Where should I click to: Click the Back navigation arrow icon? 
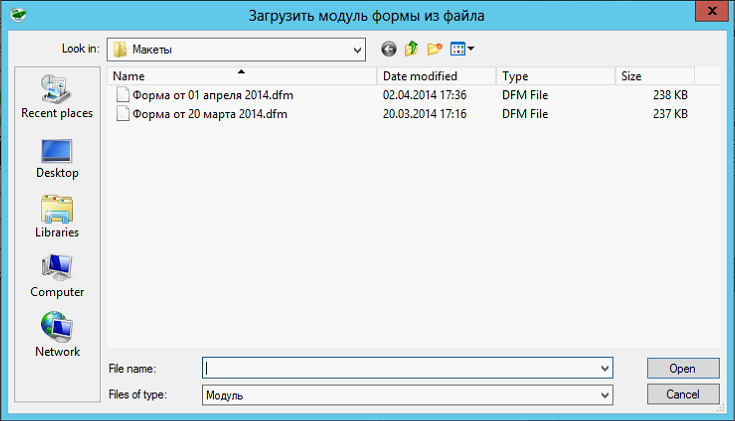click(x=388, y=48)
